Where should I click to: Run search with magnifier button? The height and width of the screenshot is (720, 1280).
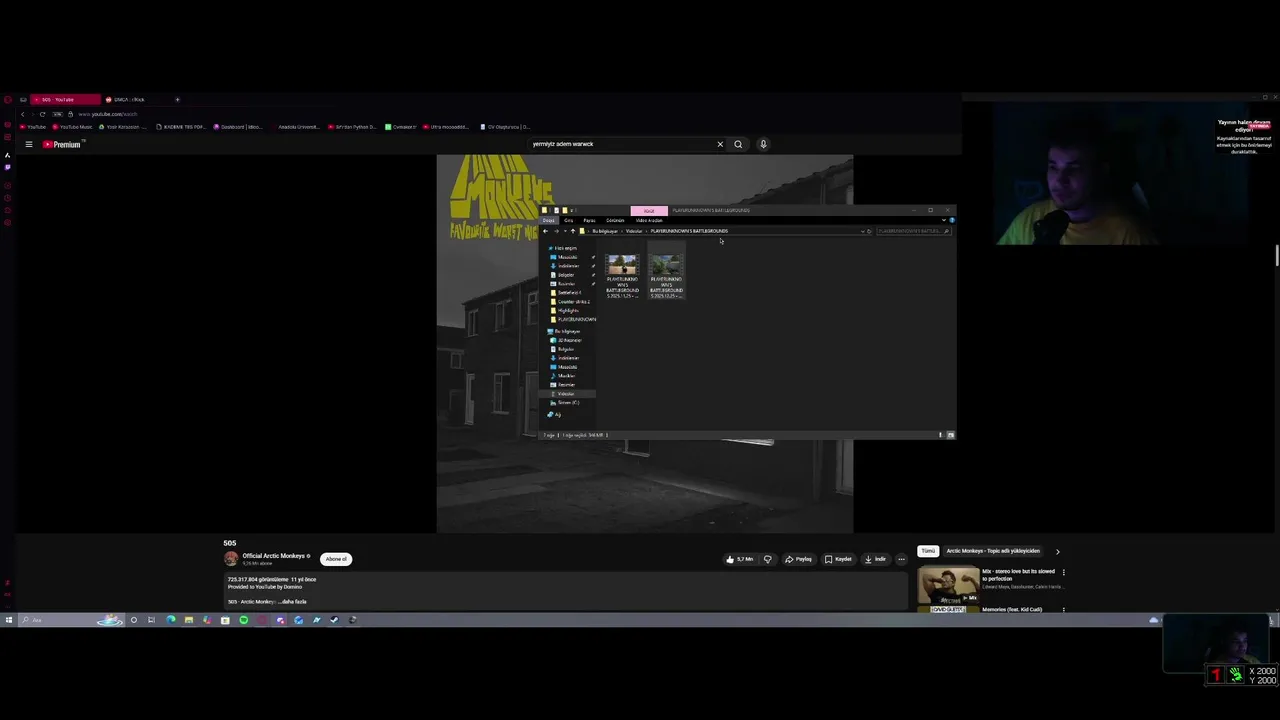(x=738, y=144)
